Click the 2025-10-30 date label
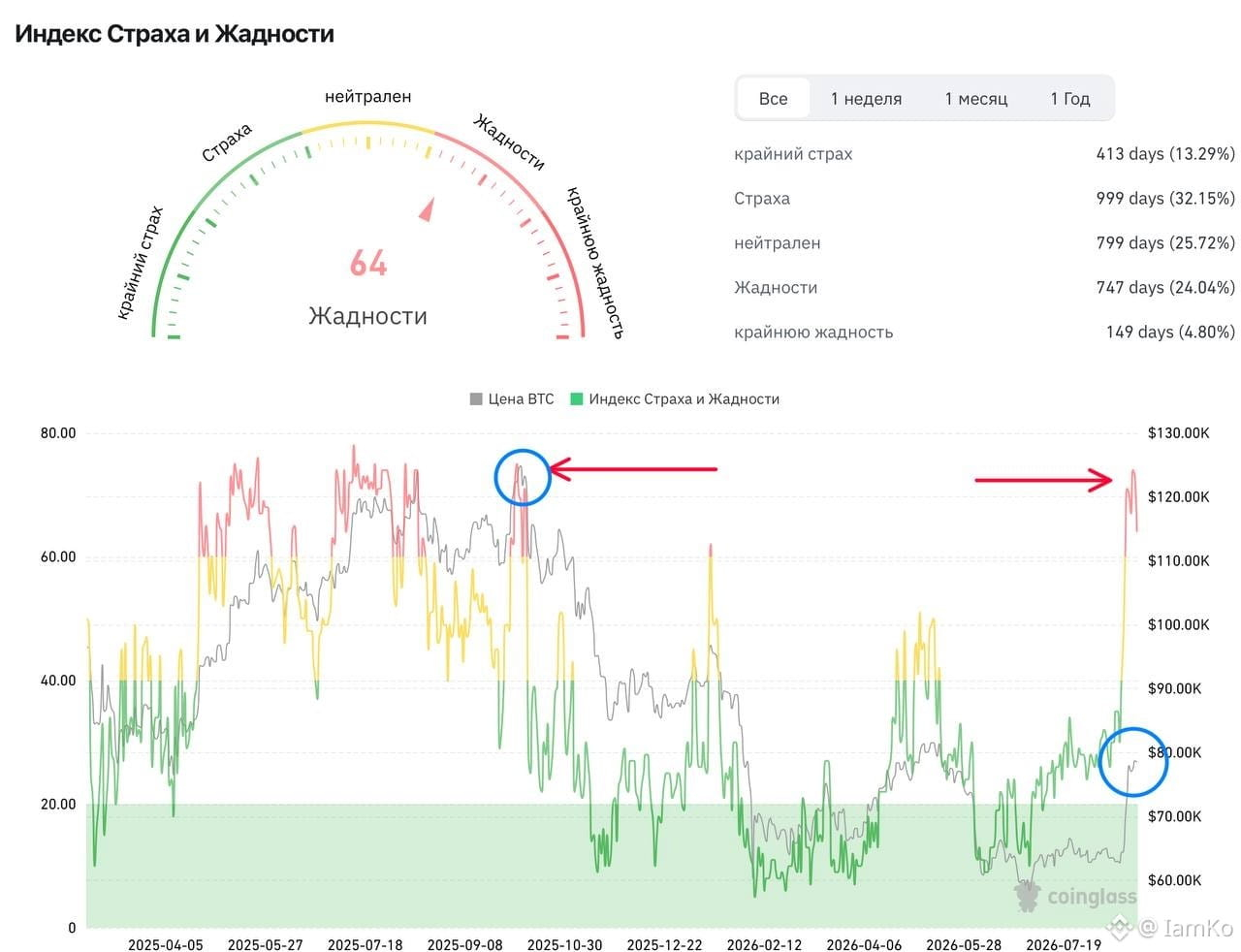The image size is (1241, 952). click(565, 945)
